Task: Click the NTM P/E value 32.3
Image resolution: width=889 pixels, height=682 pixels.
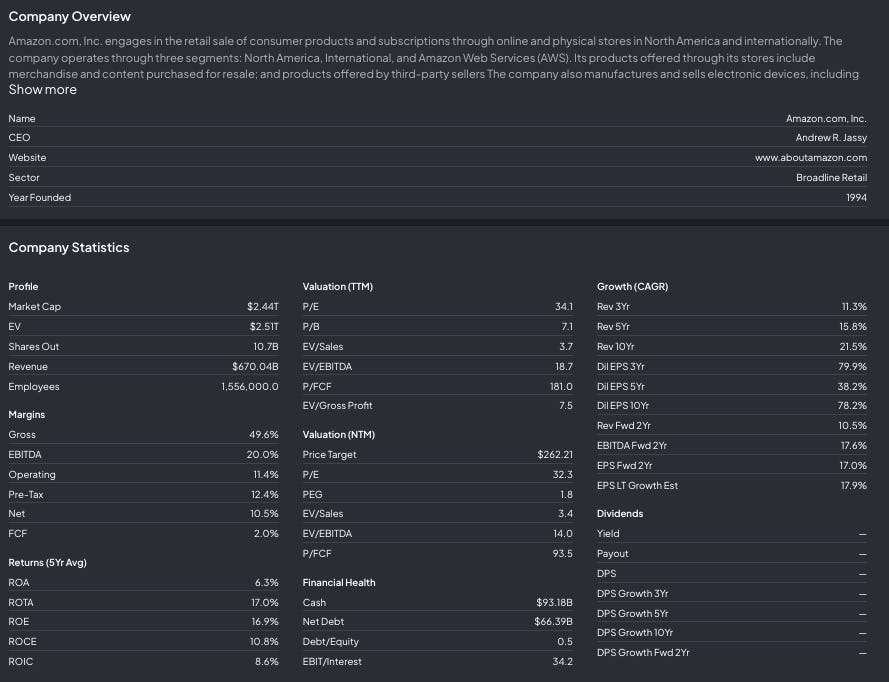Action: click(563, 475)
